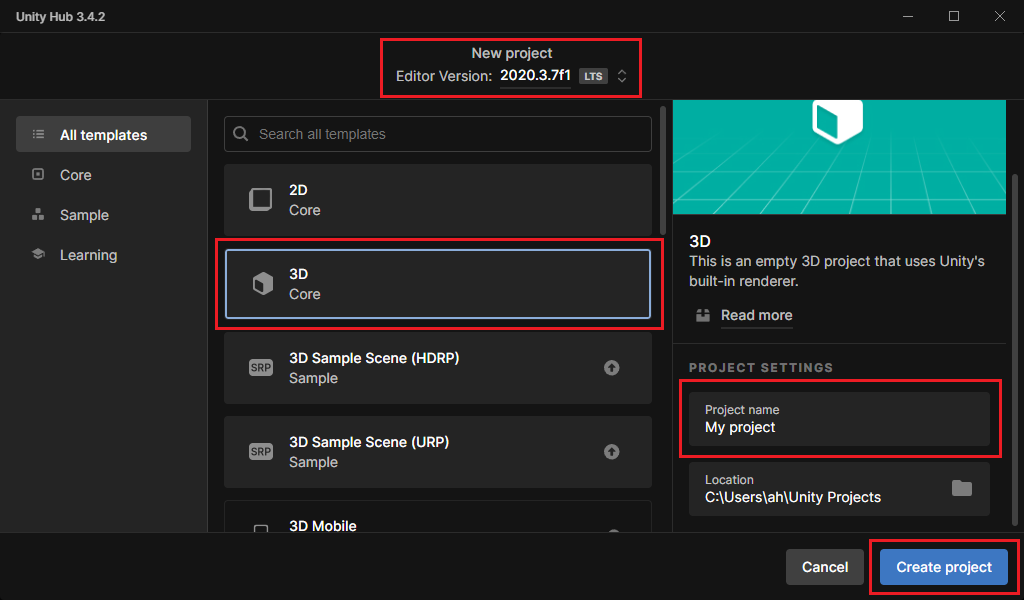Click the Core category icon
Screen dimensions: 1024x600
[x=39, y=174]
